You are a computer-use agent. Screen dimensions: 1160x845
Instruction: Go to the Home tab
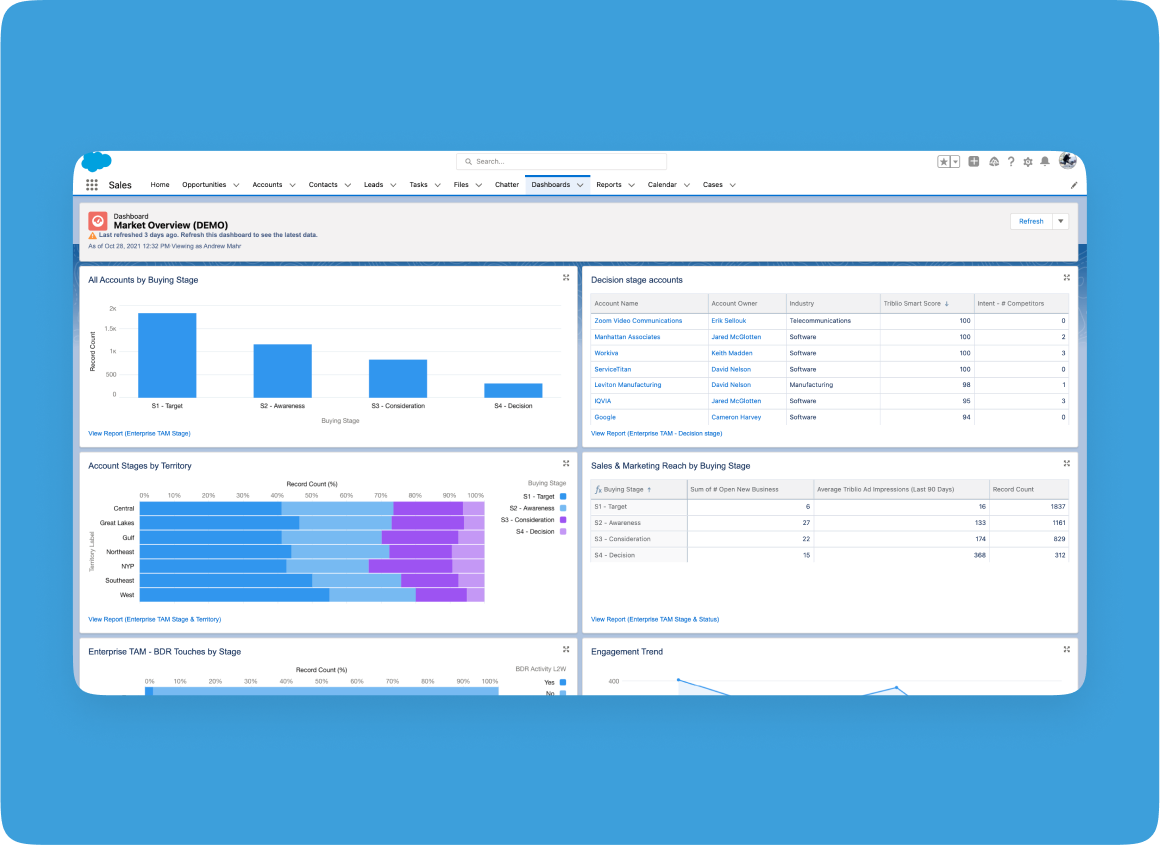(x=160, y=185)
